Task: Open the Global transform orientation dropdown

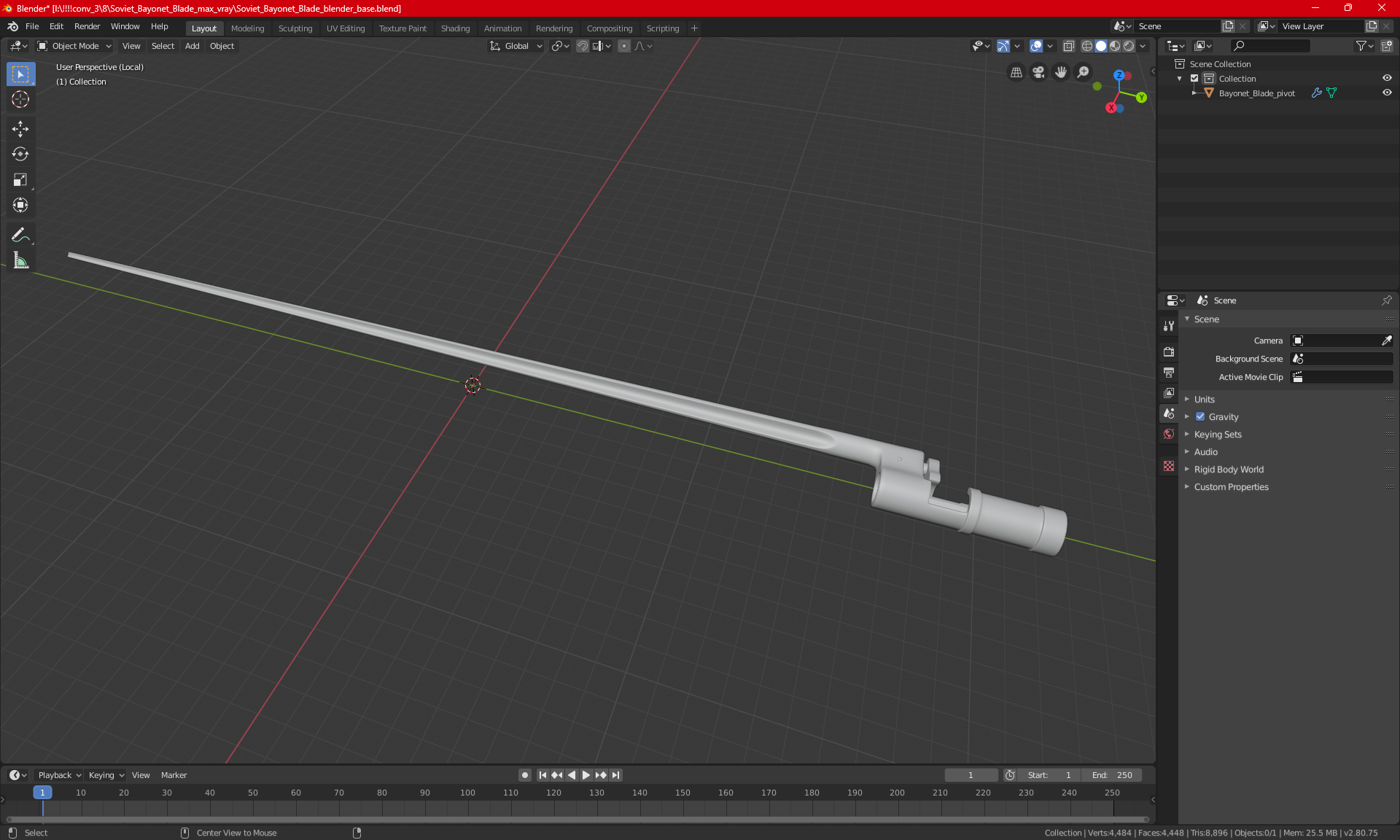Action: point(516,46)
